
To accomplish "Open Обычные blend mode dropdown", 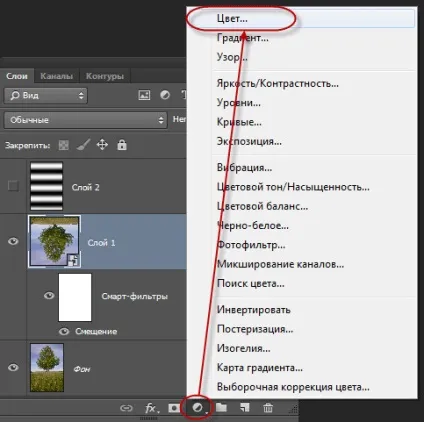I will coord(85,120).
